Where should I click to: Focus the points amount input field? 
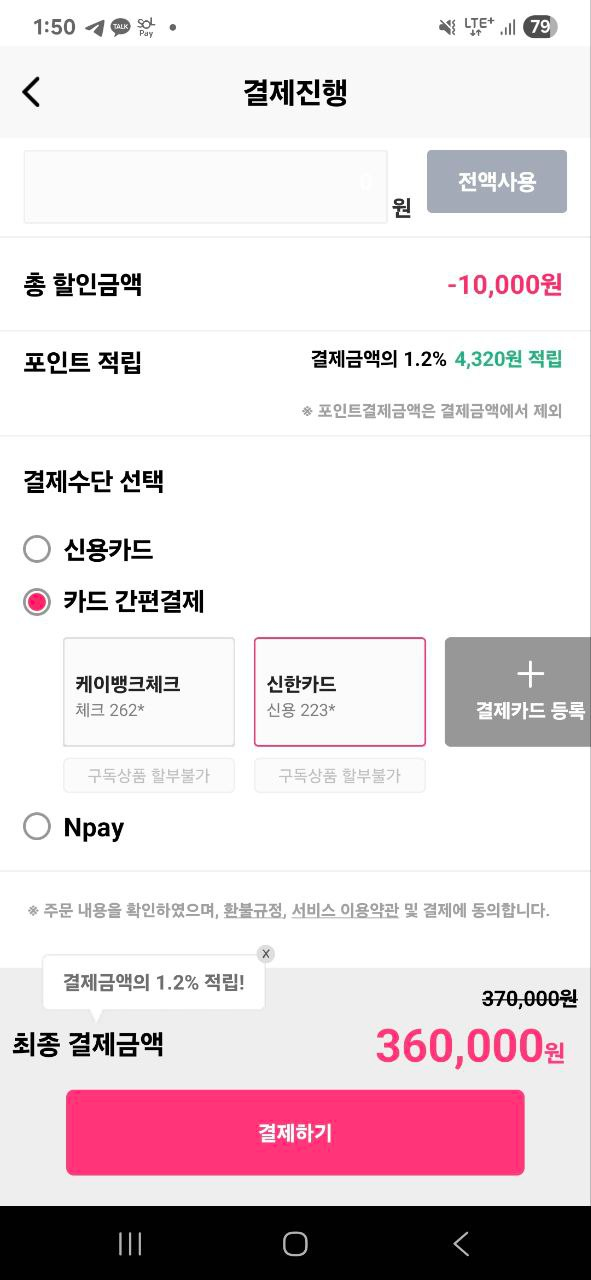205,186
